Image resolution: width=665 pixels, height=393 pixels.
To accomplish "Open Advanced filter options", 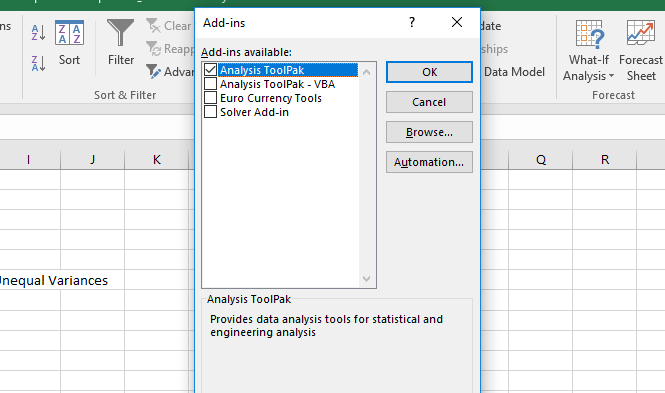I will click(x=170, y=72).
